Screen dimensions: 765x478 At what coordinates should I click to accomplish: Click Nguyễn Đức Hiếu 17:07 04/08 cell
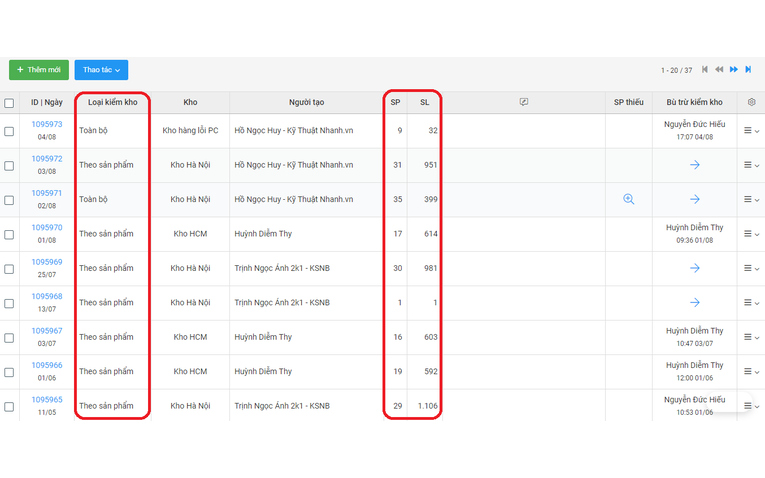pyautogui.click(x=694, y=131)
